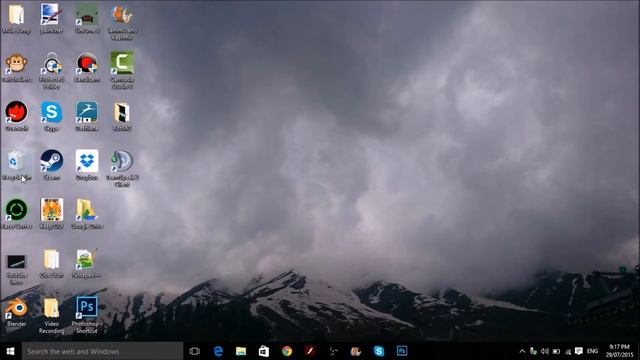
Task: Click the Search the web and Windows box
Action: [102, 351]
